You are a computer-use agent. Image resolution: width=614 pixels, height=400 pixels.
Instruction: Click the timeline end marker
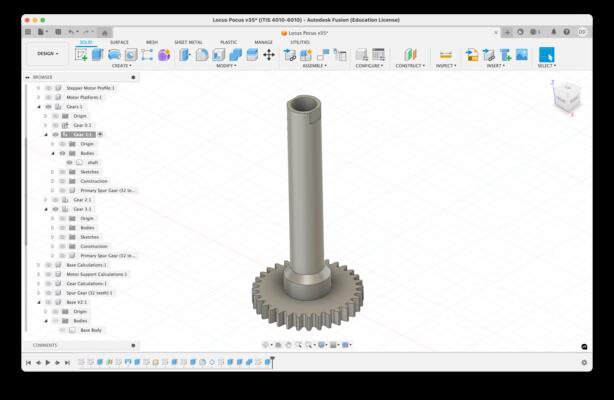click(x=272, y=362)
